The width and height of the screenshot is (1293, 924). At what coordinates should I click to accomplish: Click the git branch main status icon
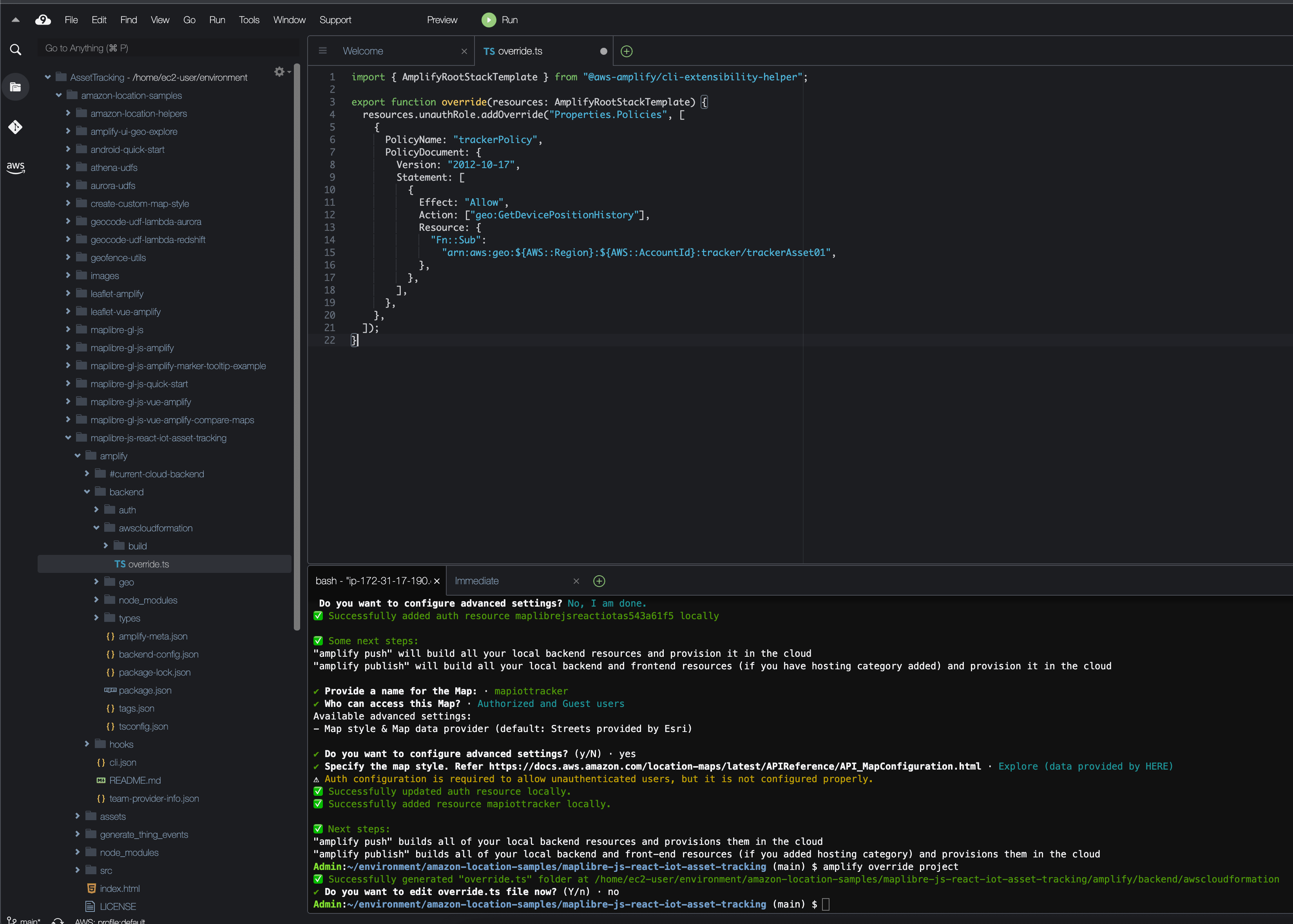tap(24, 920)
